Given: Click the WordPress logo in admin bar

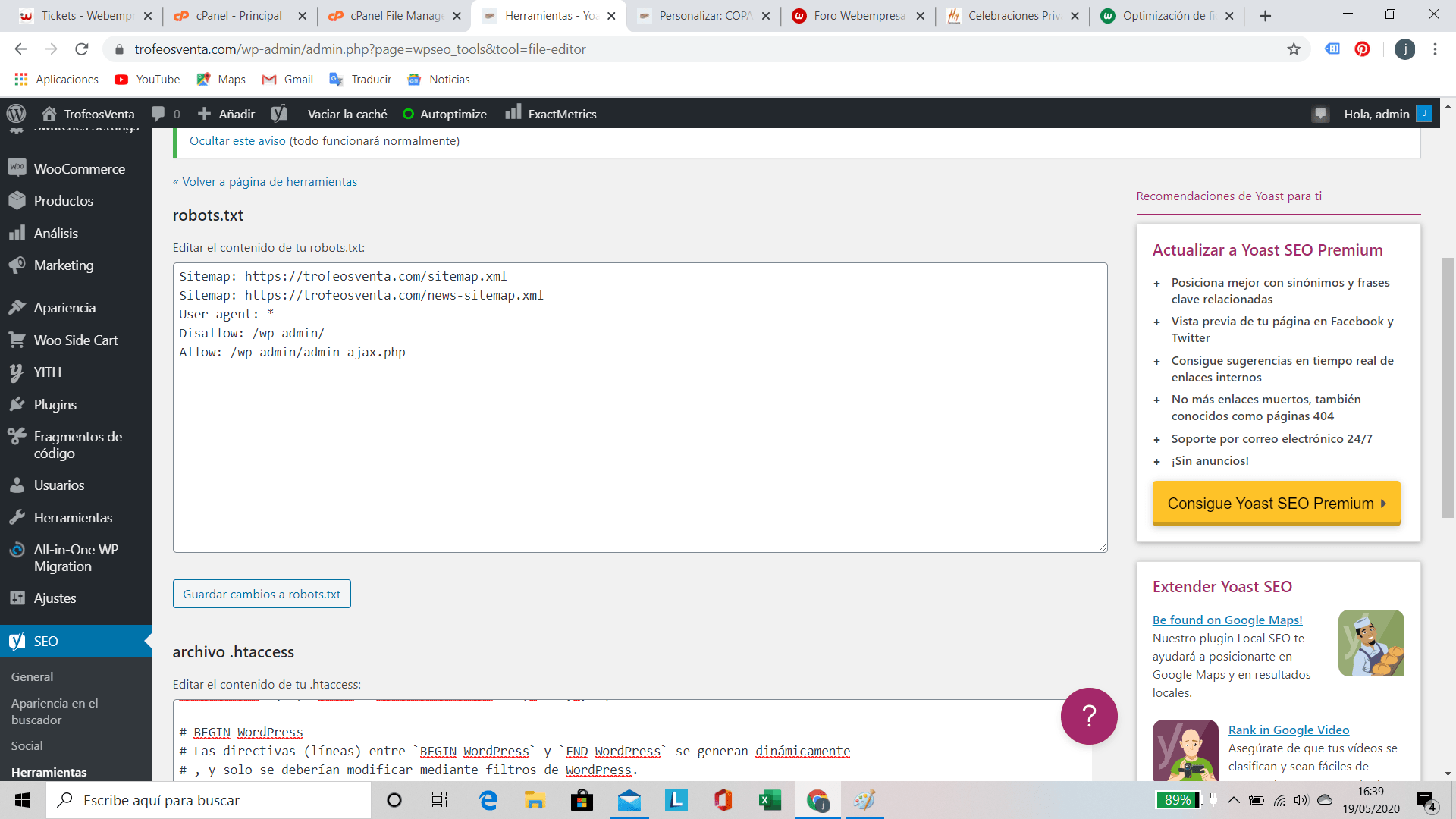Looking at the screenshot, I should point(16,114).
